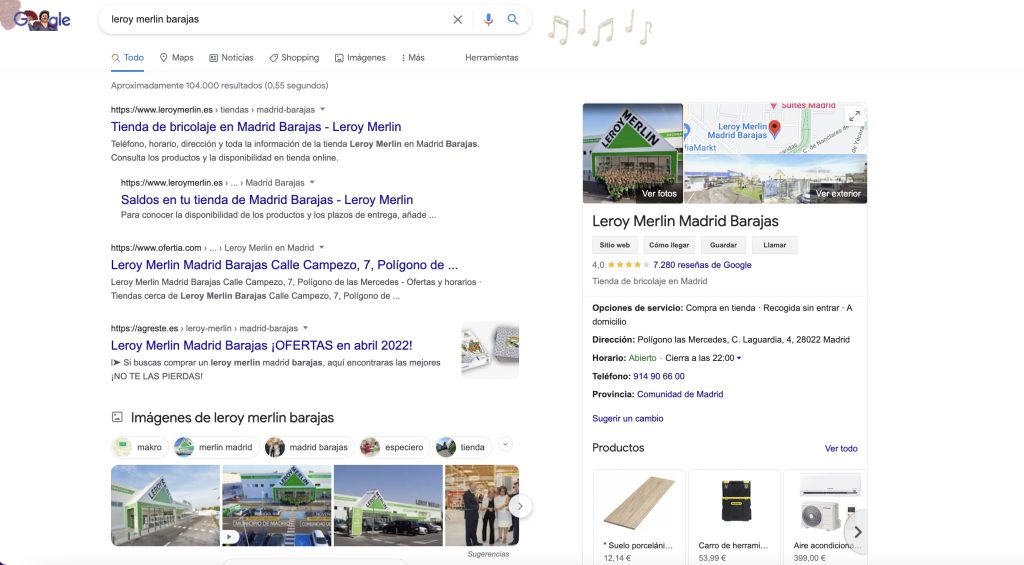The height and width of the screenshot is (565, 1024).
Task: Expand the map with the expand arrows icon
Action: [854, 116]
